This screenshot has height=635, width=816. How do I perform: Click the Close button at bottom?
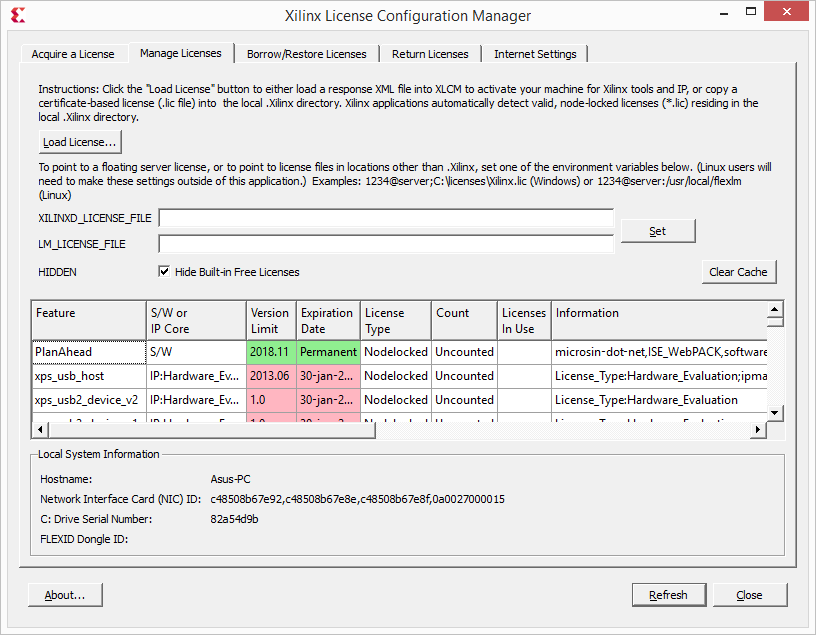[x=749, y=595]
